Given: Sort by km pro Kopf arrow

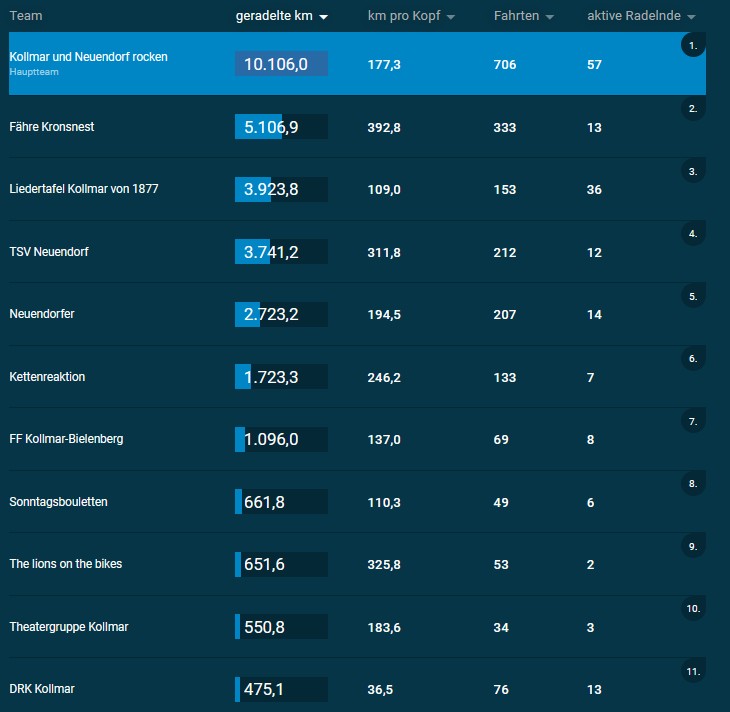Looking at the screenshot, I should tap(450, 17).
